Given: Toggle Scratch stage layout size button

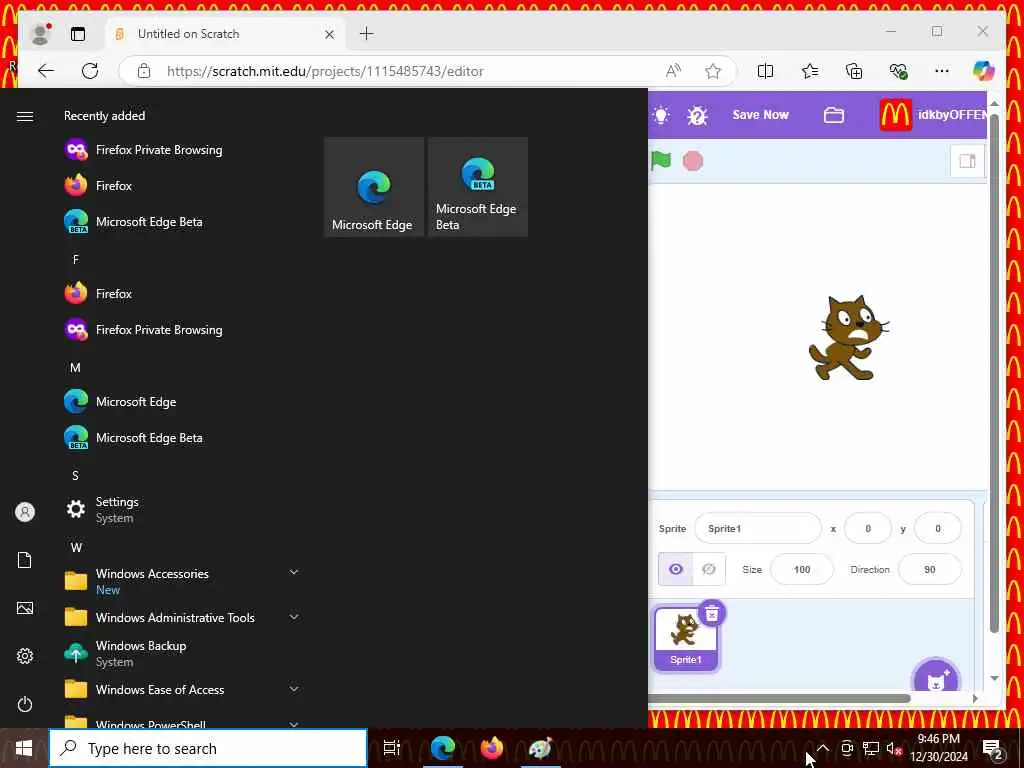Looking at the screenshot, I should coord(967,161).
